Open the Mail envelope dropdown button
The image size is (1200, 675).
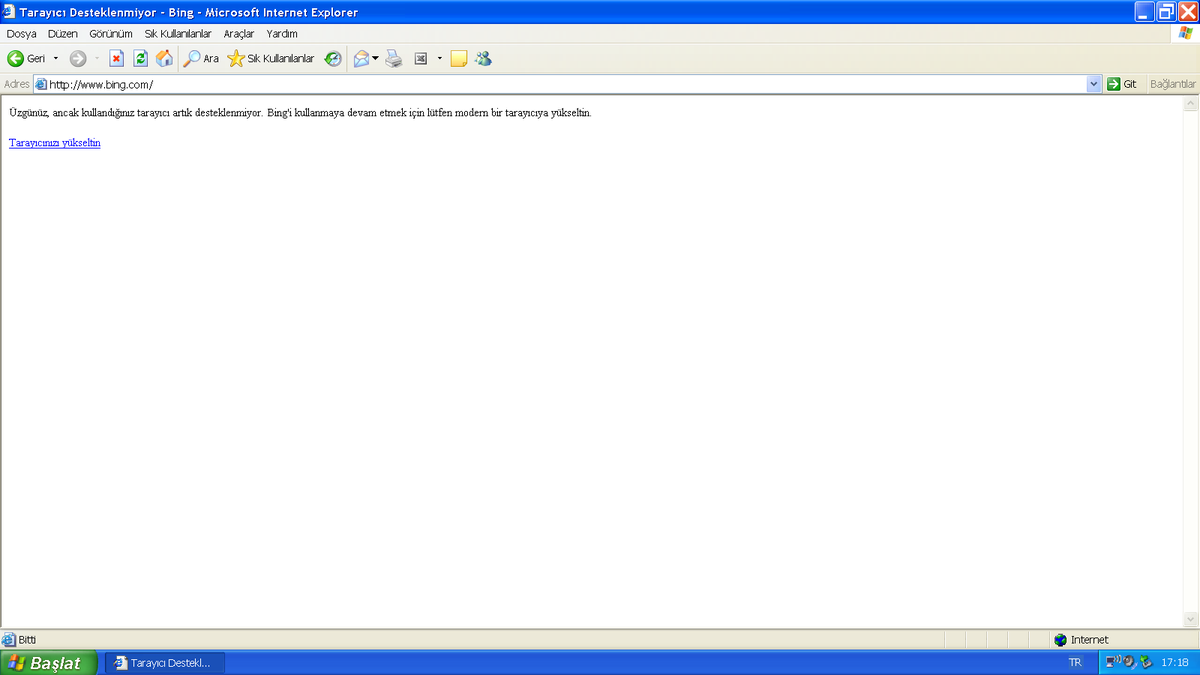pyautogui.click(x=366, y=58)
